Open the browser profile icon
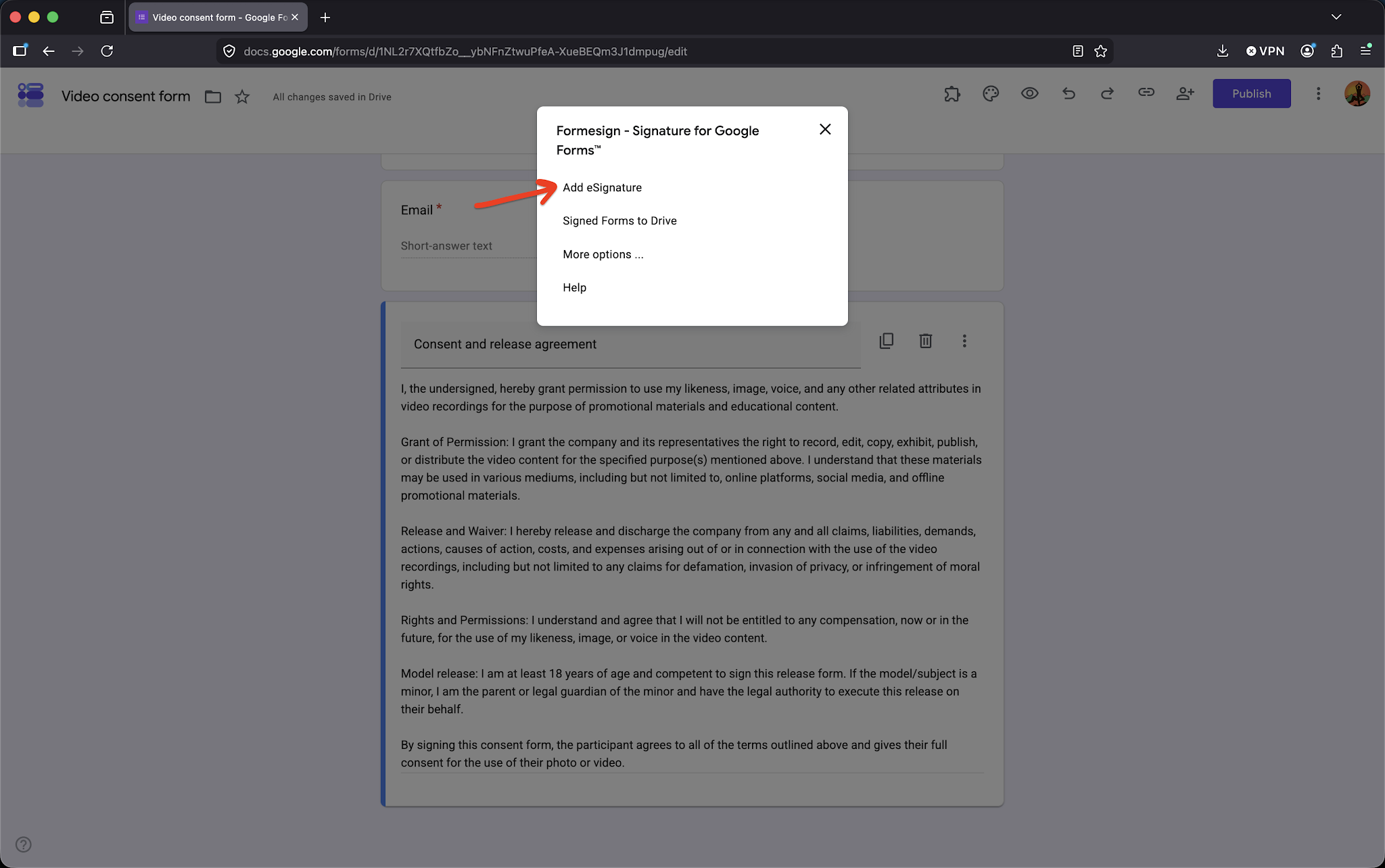This screenshot has width=1385, height=868. [1307, 51]
